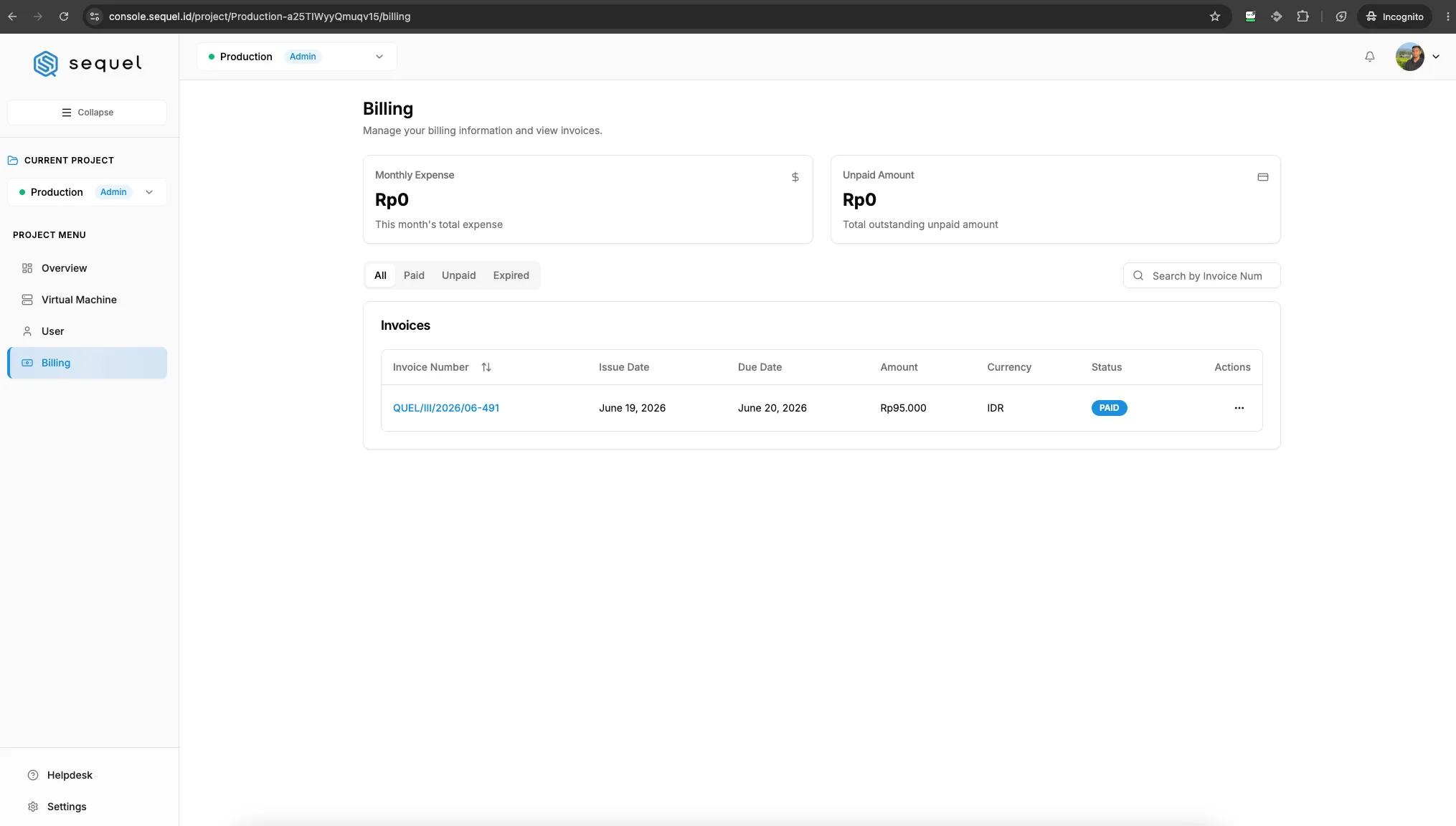The image size is (1456, 826).
Task: Switch to the Paid tab
Action: click(x=414, y=275)
